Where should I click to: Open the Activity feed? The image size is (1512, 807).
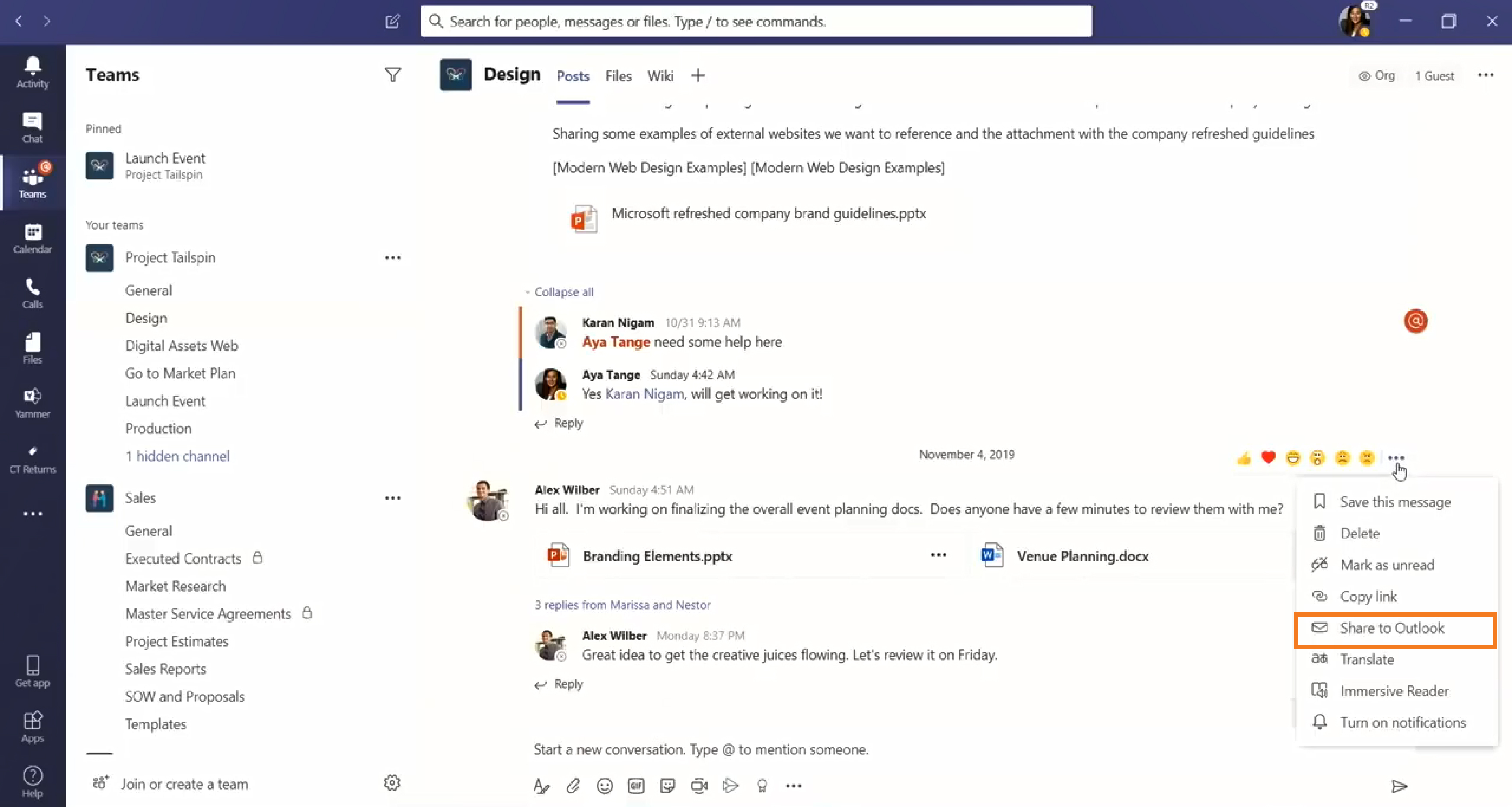32,72
